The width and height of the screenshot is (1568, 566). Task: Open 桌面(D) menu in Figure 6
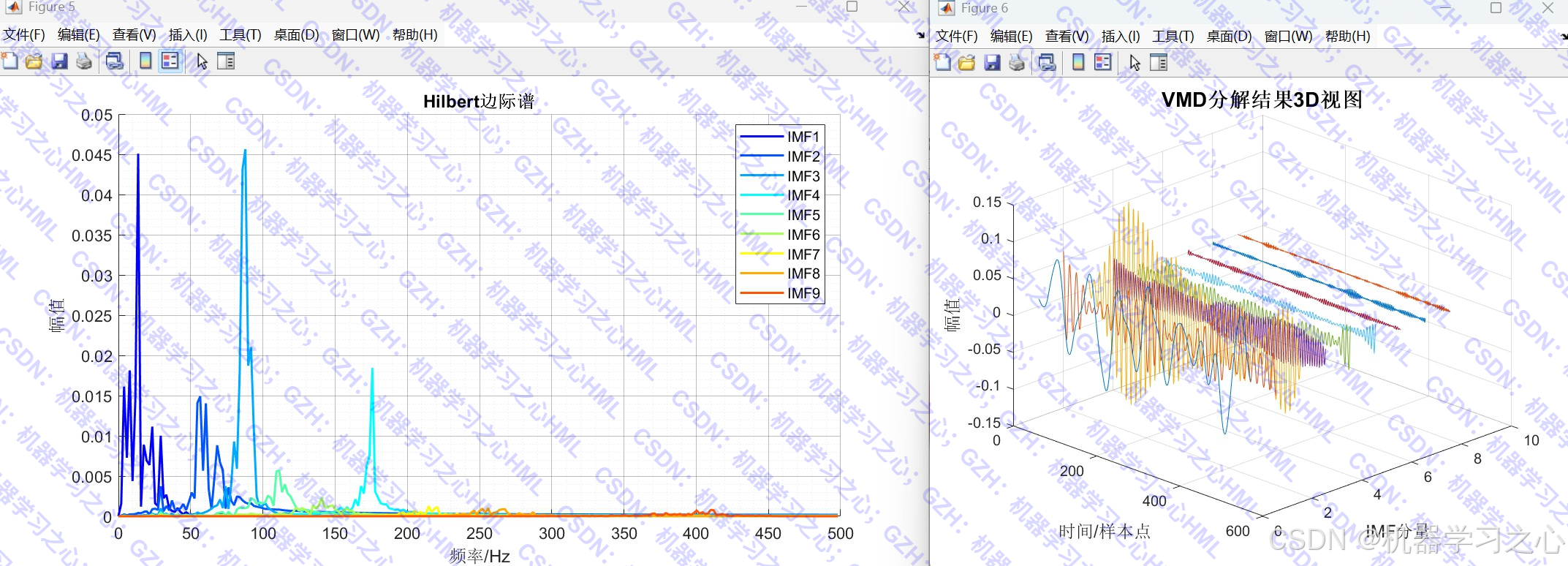tap(1230, 36)
